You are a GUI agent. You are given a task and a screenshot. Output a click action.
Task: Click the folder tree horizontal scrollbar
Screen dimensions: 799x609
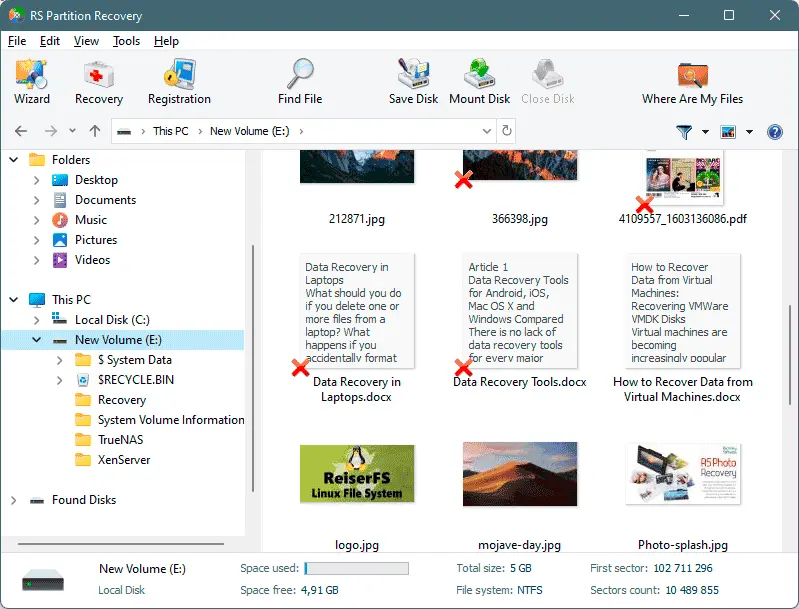point(121,544)
